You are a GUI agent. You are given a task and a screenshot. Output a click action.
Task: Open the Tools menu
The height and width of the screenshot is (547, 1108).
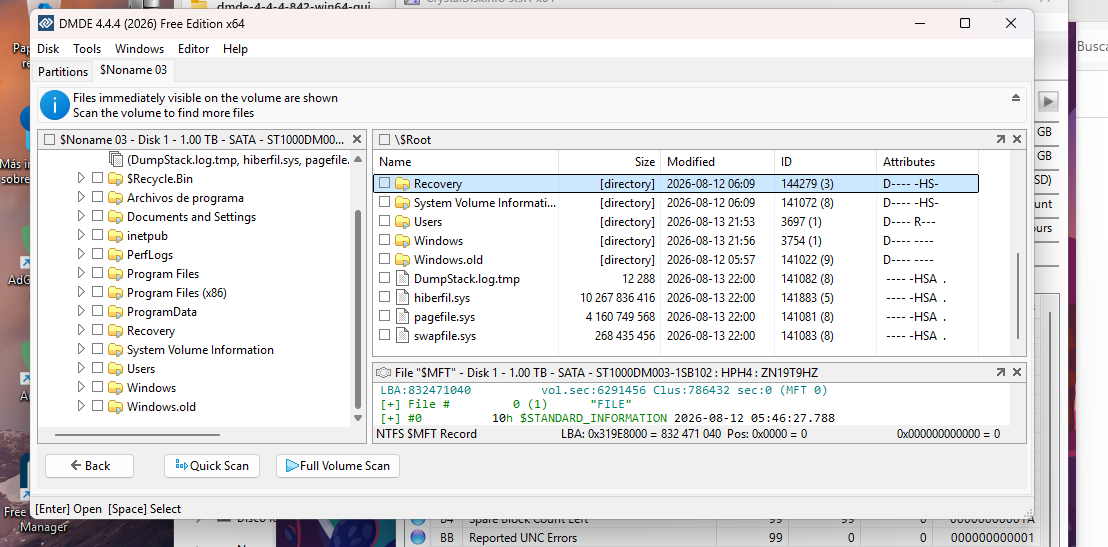87,49
